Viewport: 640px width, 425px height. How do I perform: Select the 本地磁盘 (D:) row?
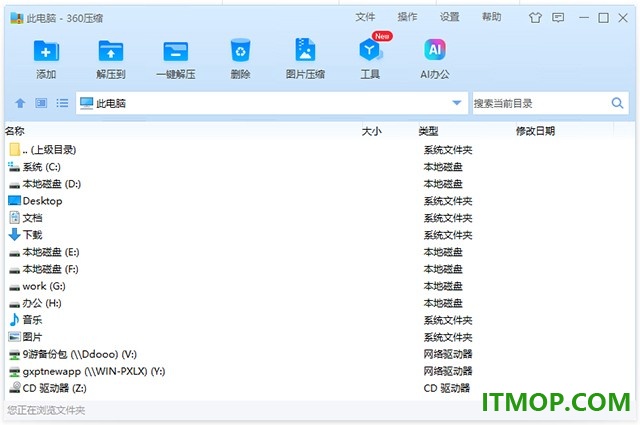(320, 184)
